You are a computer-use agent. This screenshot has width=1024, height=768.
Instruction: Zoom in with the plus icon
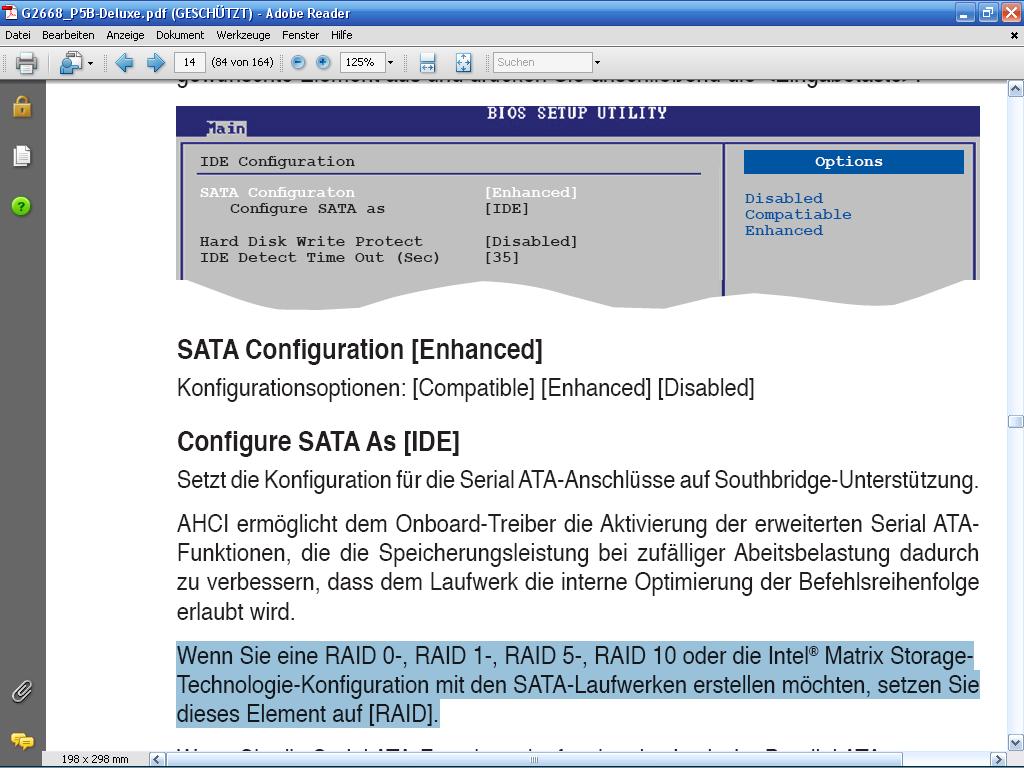(x=323, y=62)
